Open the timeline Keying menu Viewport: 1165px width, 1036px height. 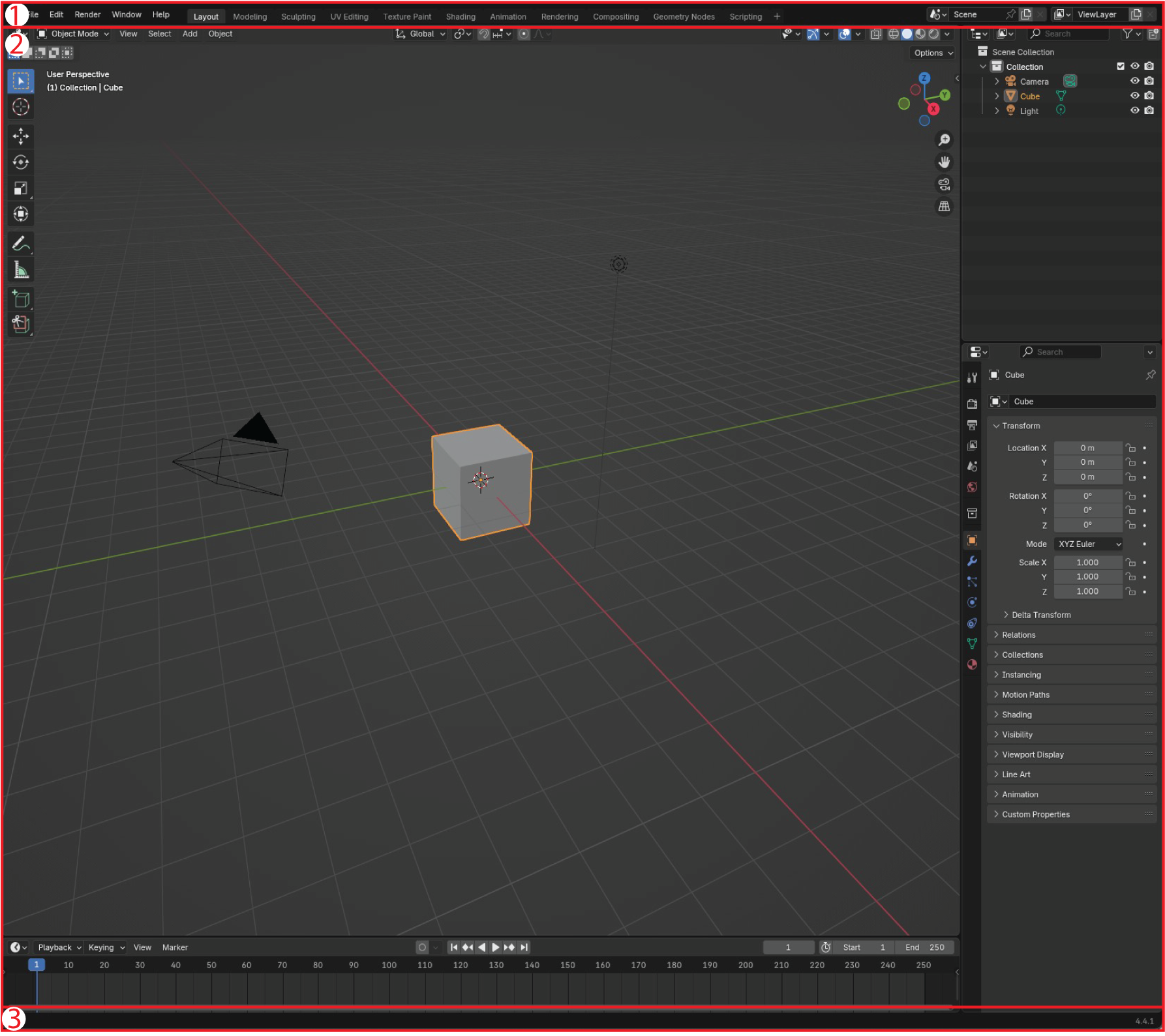[106, 949]
